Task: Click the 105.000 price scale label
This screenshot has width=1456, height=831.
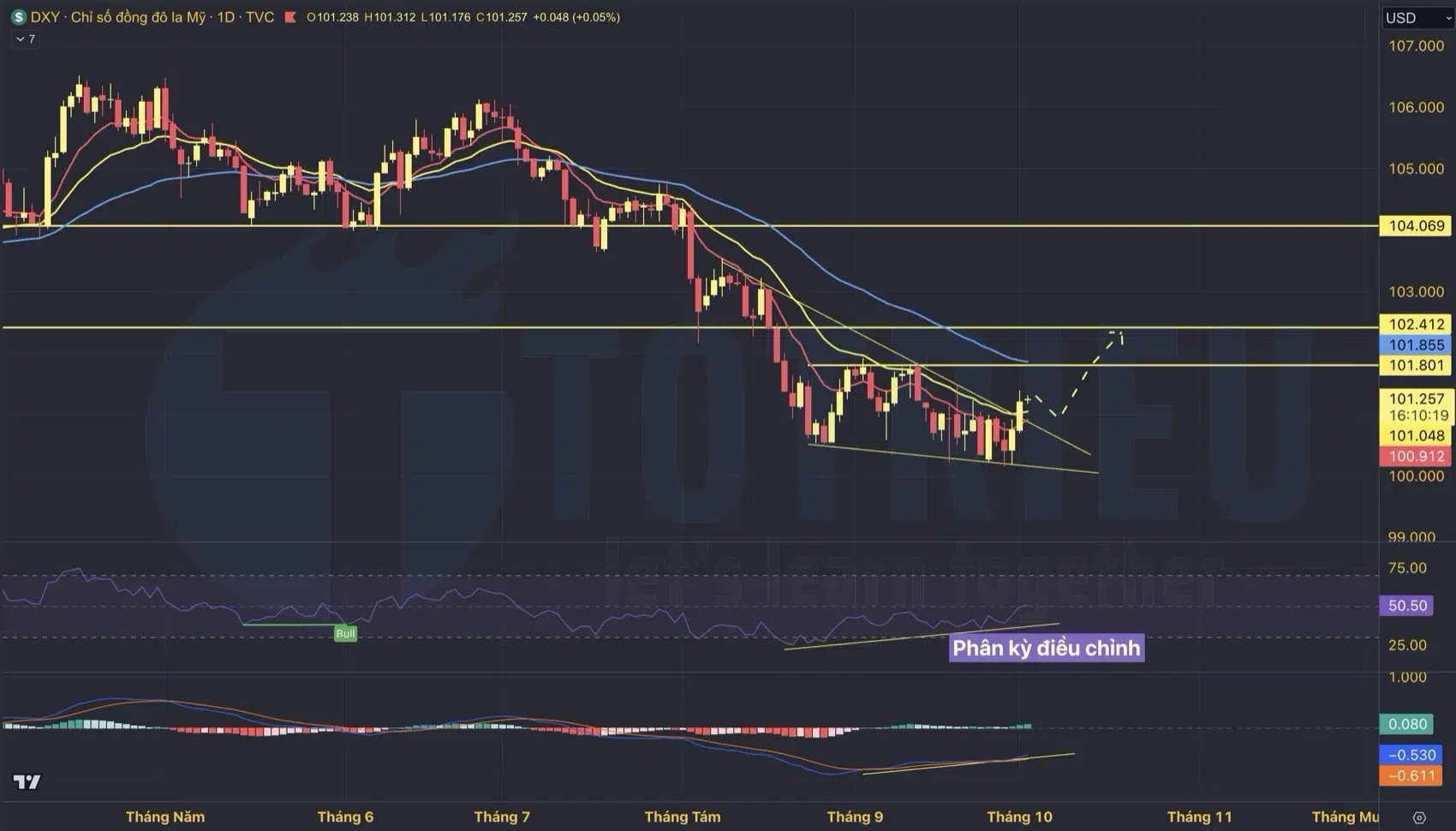Action: click(1417, 169)
